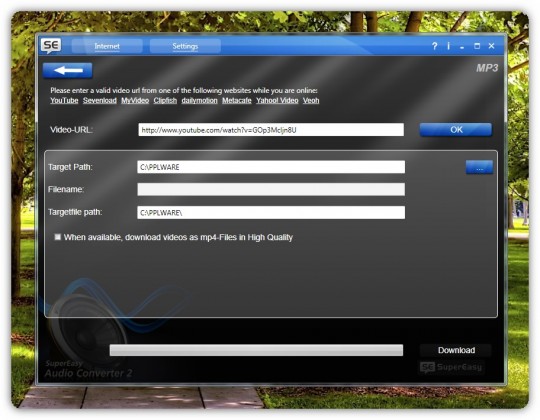Open the Yahoo! Video link
Viewport: 540px width, 420px height.
pos(277,101)
